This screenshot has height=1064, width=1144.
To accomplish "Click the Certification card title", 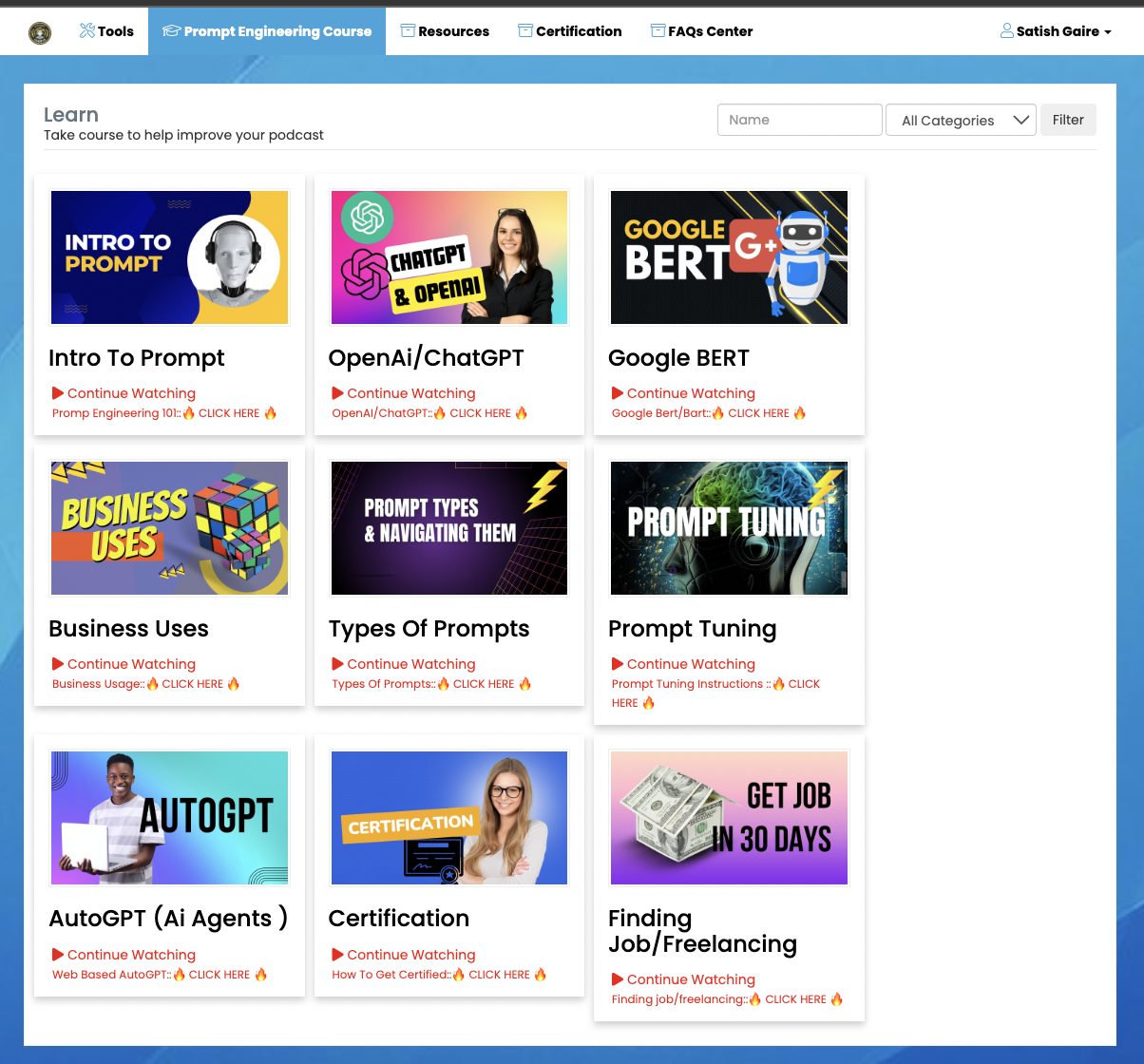I will tap(399, 919).
